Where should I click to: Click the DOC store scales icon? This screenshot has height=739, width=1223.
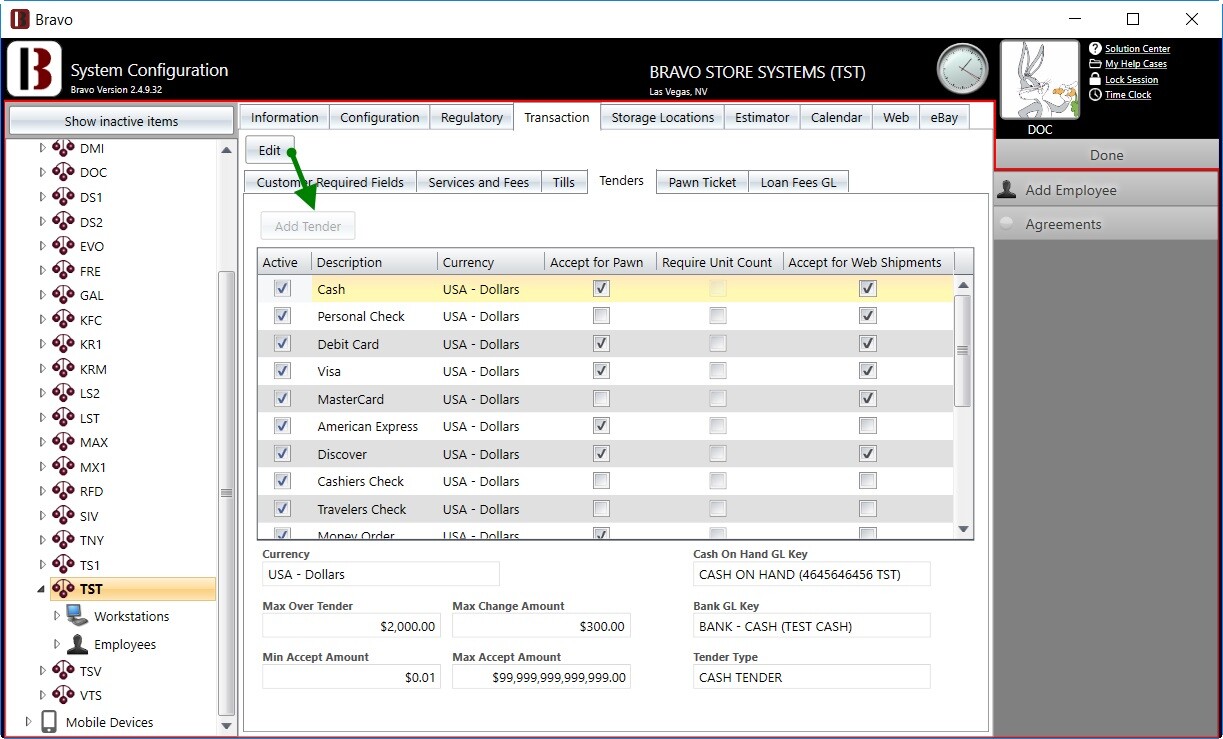63,172
